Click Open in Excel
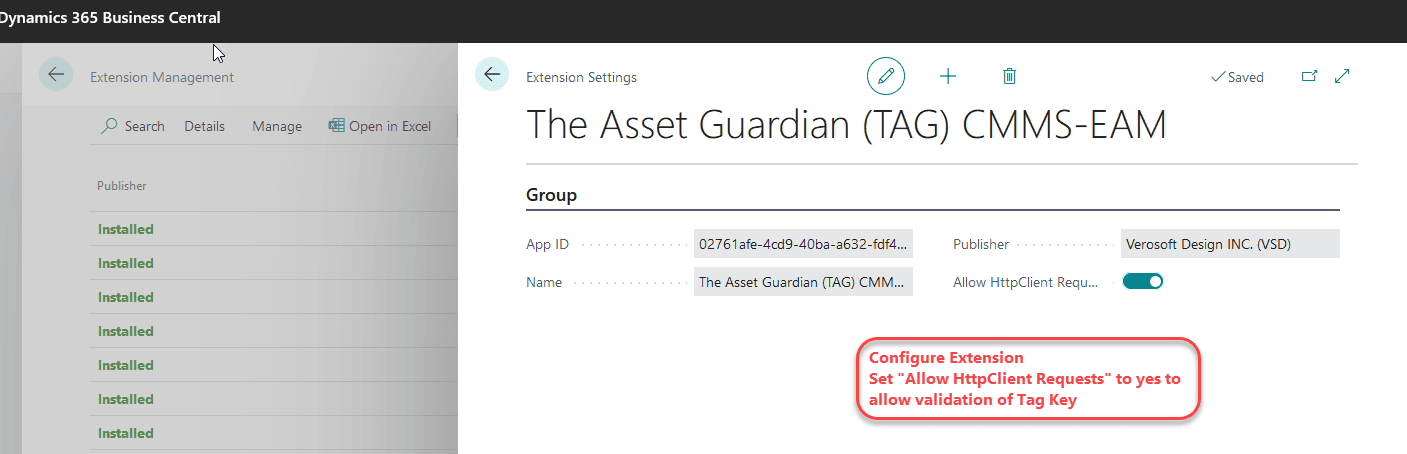Screen dimensions: 1407x454 coord(380,126)
